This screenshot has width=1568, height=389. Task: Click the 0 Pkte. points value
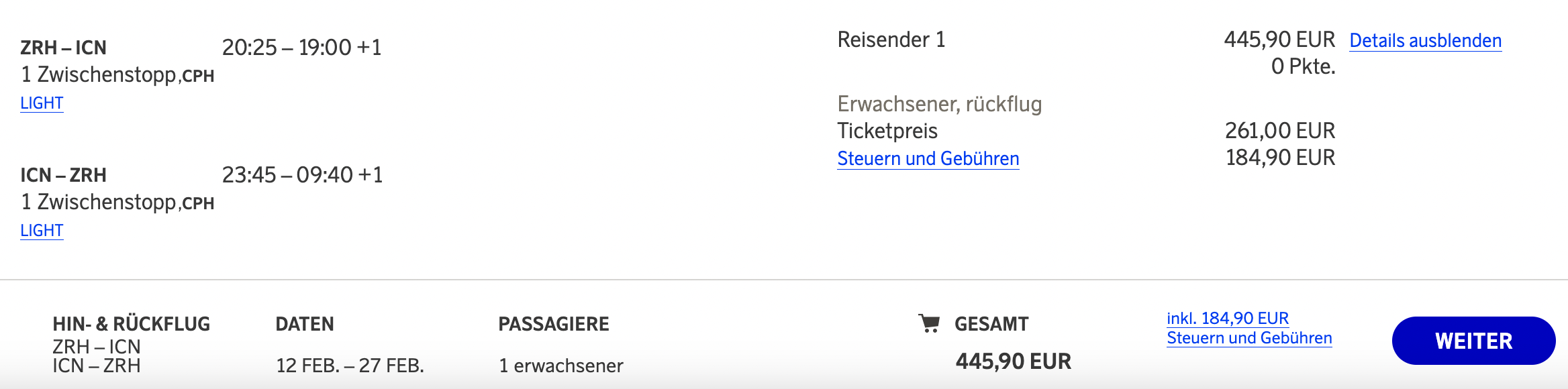[1303, 67]
